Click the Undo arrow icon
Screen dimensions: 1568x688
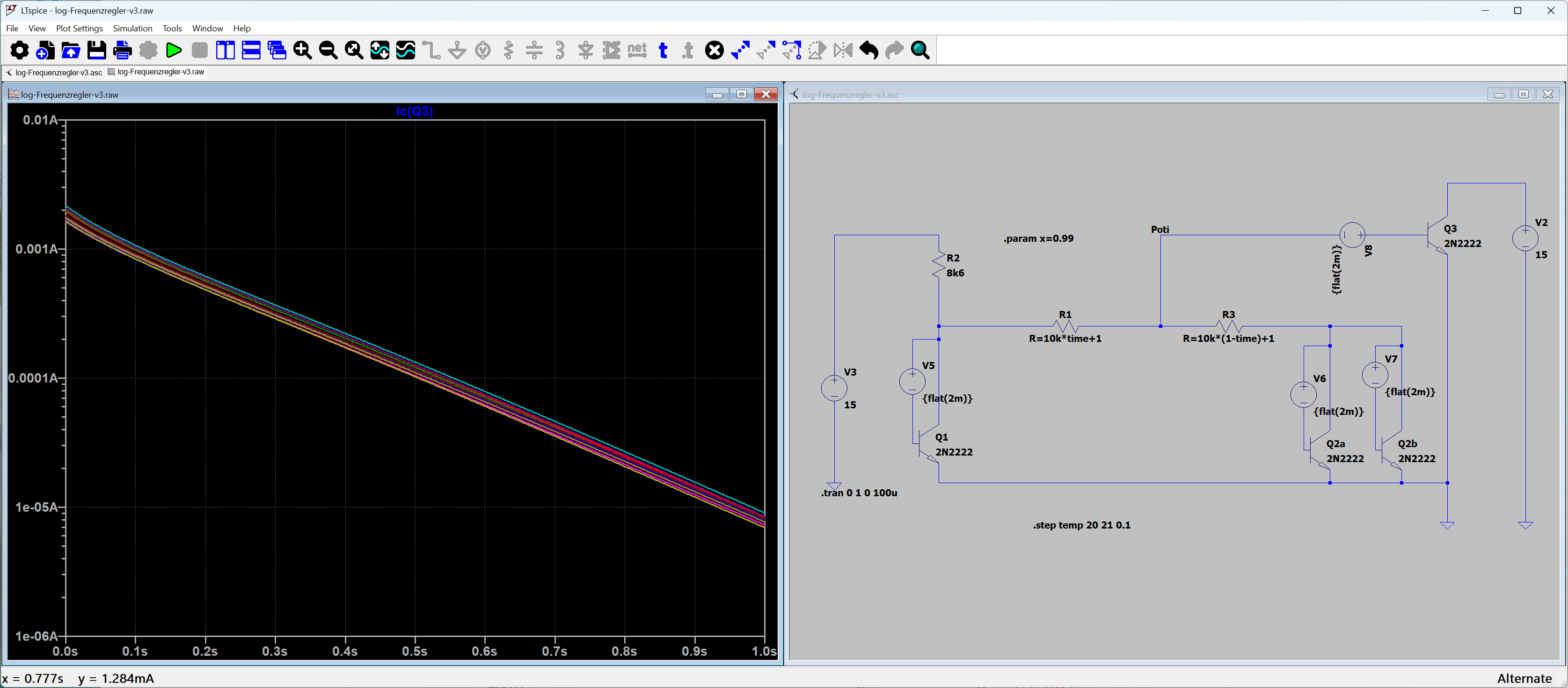(868, 51)
